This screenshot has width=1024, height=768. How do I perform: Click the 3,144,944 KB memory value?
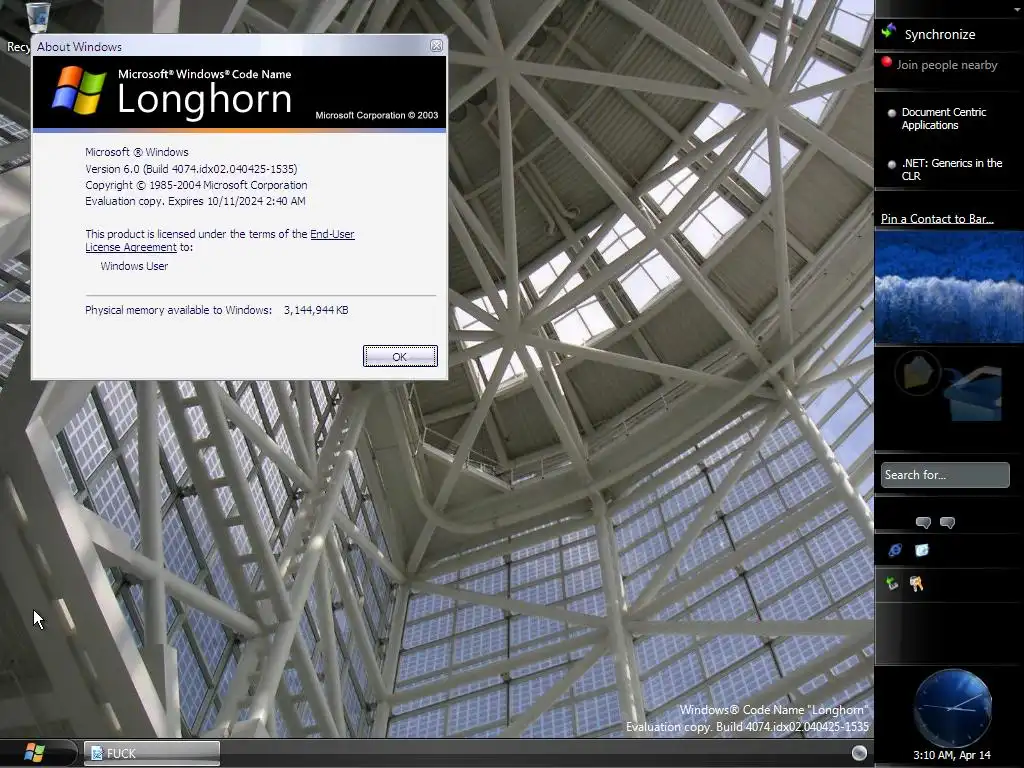pyautogui.click(x=316, y=310)
